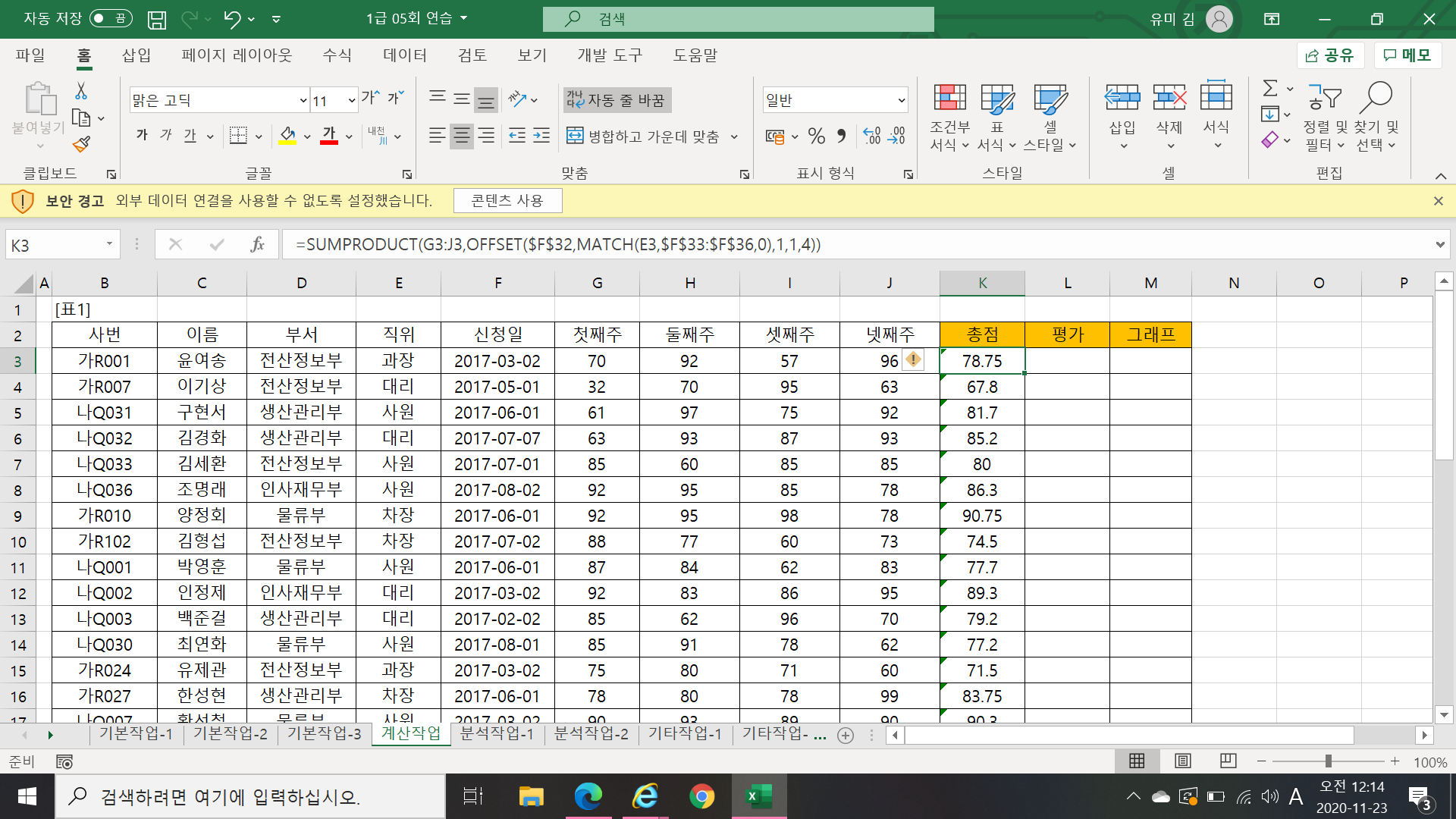Image resolution: width=1456 pixels, height=819 pixels.
Task: Click the Increase Decimal icon
Action: [872, 136]
